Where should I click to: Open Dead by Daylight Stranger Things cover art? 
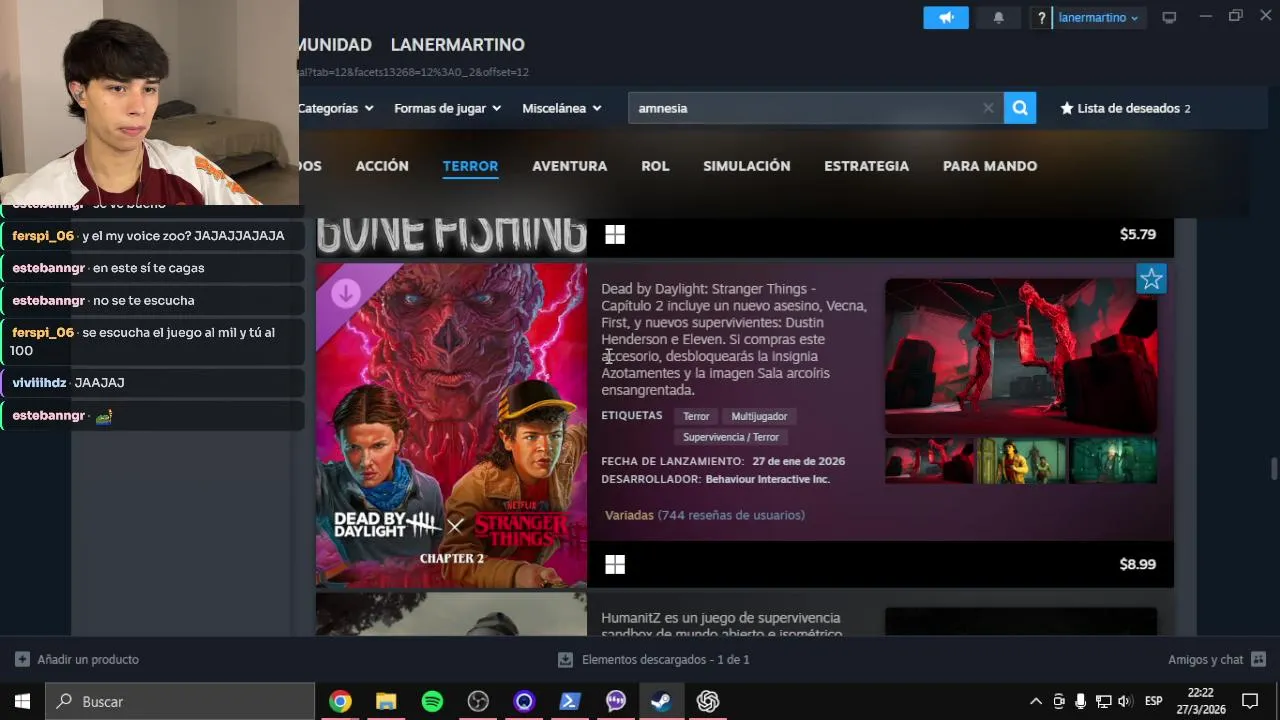[451, 425]
